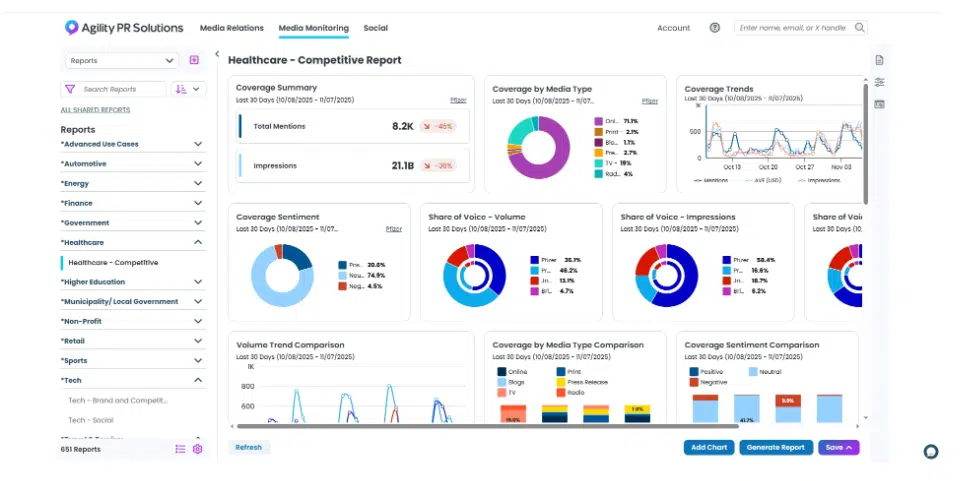Click Pfizer link in Coverage Summary card
The image size is (964, 481).
[459, 100]
